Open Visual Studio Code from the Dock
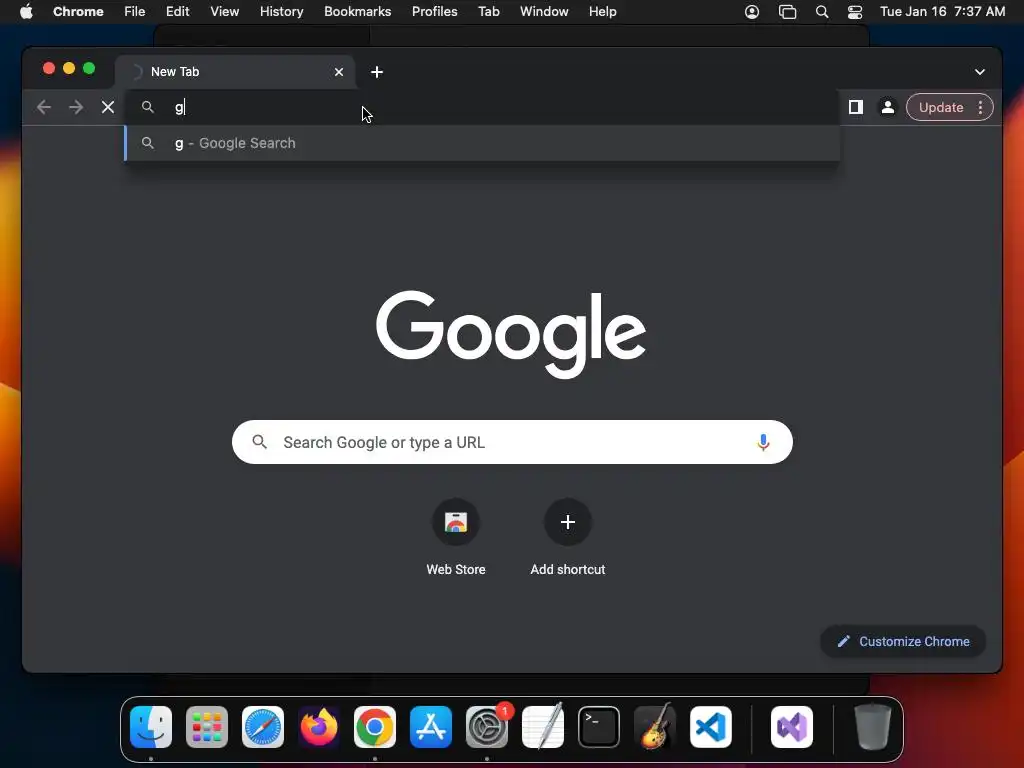This screenshot has width=1024, height=768. 711,727
